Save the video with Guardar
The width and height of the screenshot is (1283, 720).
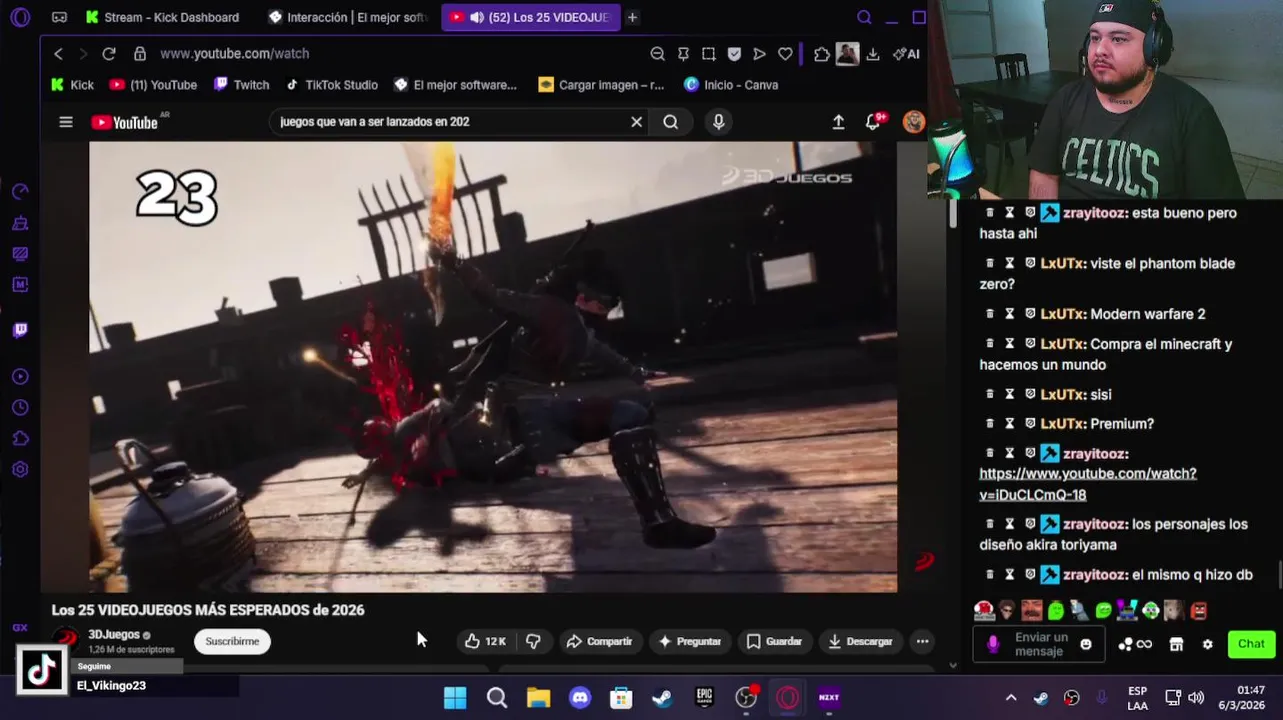pos(774,641)
